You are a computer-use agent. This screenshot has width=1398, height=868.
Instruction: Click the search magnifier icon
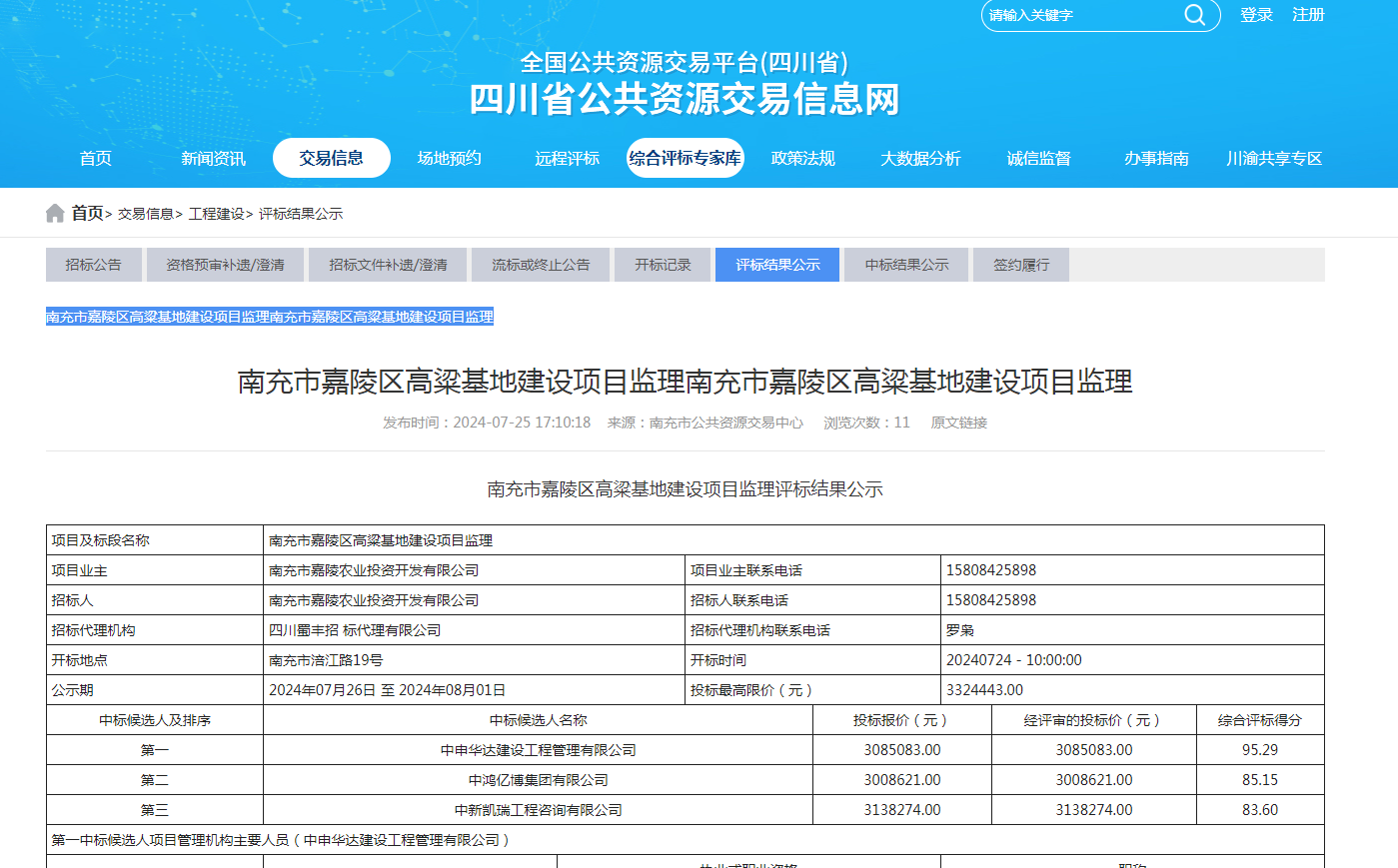click(x=1194, y=15)
